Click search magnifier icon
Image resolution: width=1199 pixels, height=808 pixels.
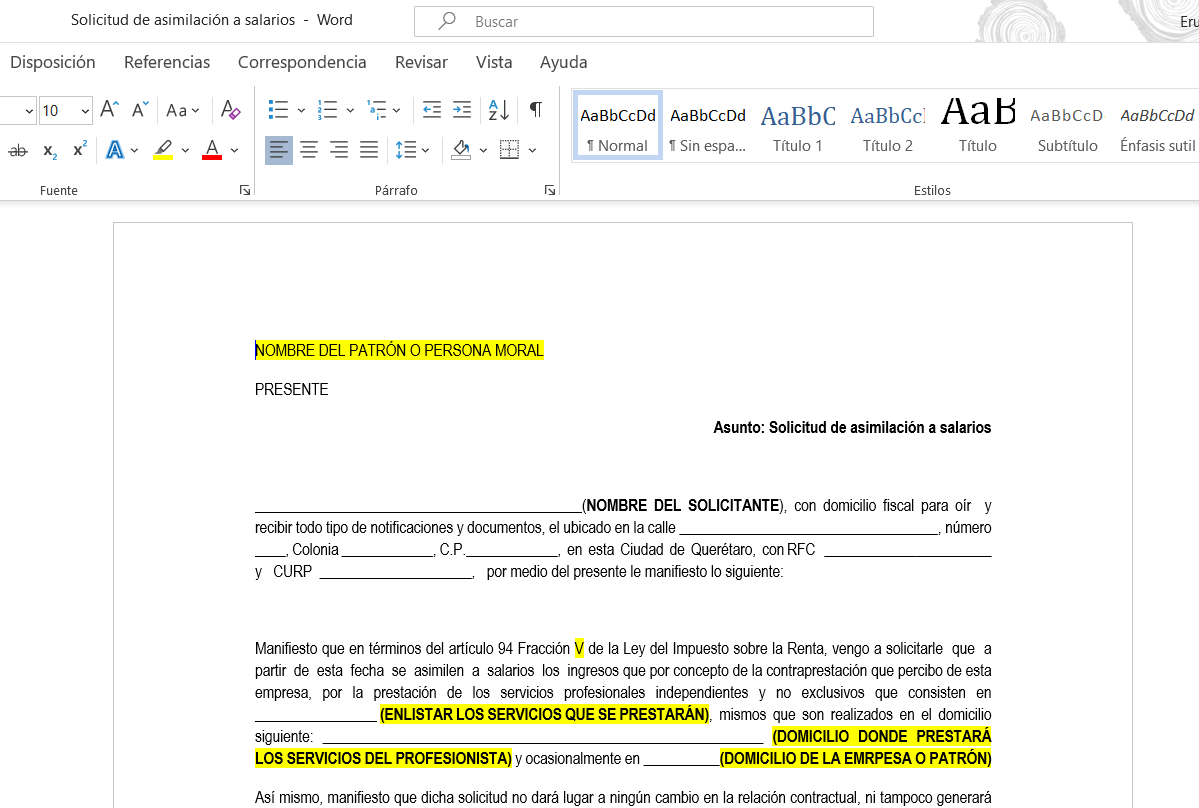[447, 21]
